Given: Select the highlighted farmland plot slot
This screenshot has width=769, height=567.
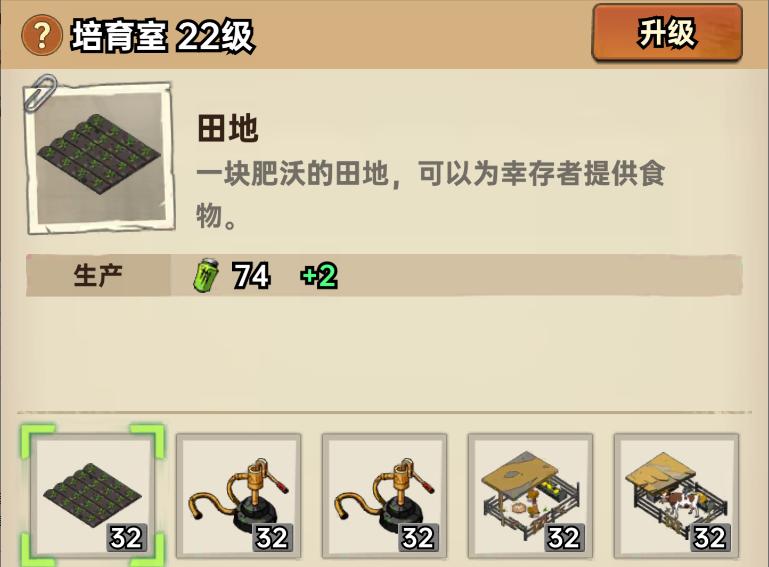Looking at the screenshot, I should click(x=92, y=496).
